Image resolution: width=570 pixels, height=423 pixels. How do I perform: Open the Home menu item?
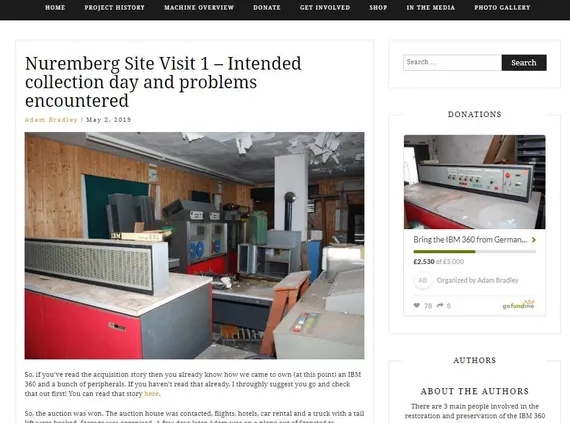click(x=55, y=8)
